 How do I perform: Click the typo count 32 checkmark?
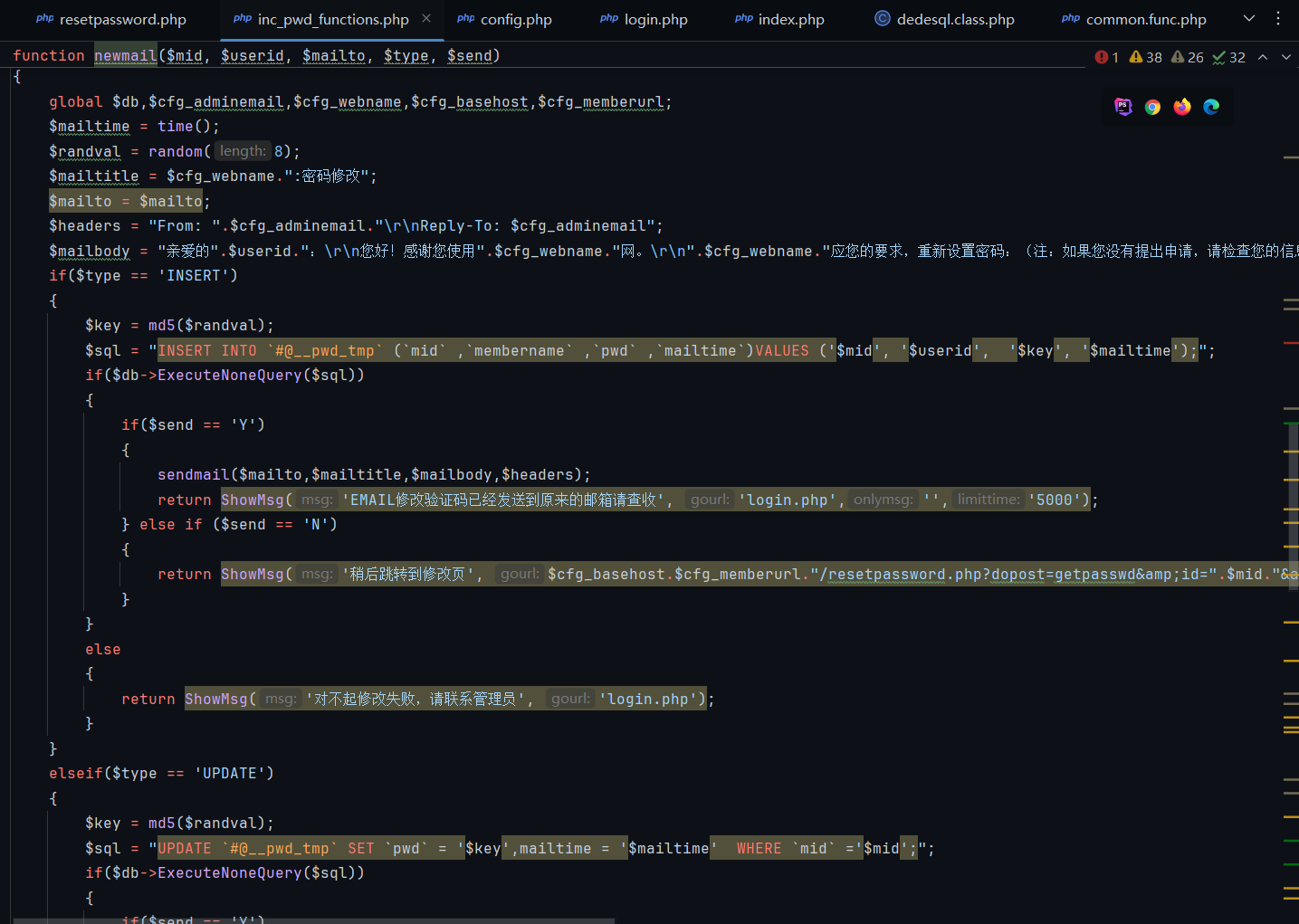pos(1229,57)
